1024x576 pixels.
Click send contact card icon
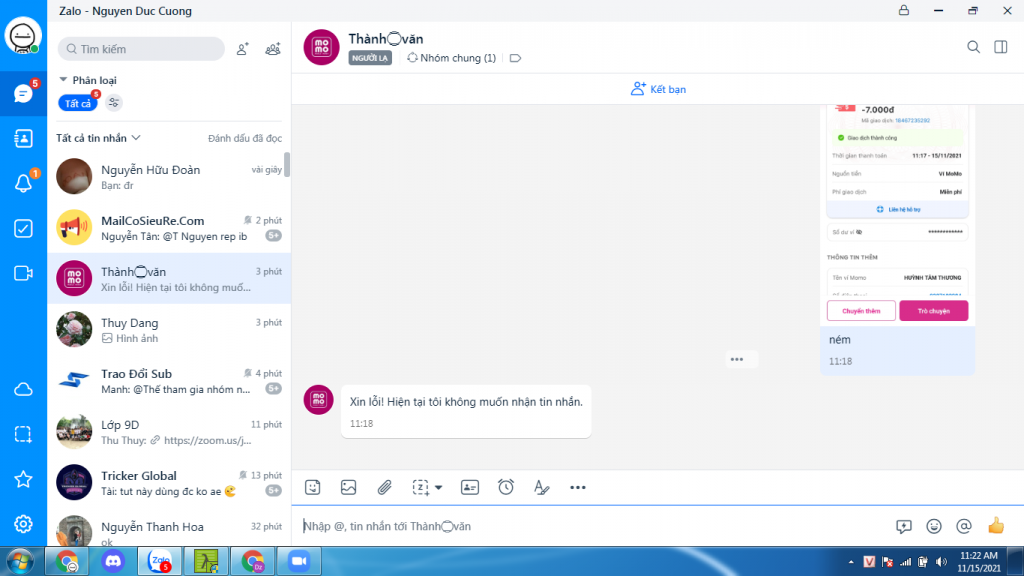tap(470, 487)
